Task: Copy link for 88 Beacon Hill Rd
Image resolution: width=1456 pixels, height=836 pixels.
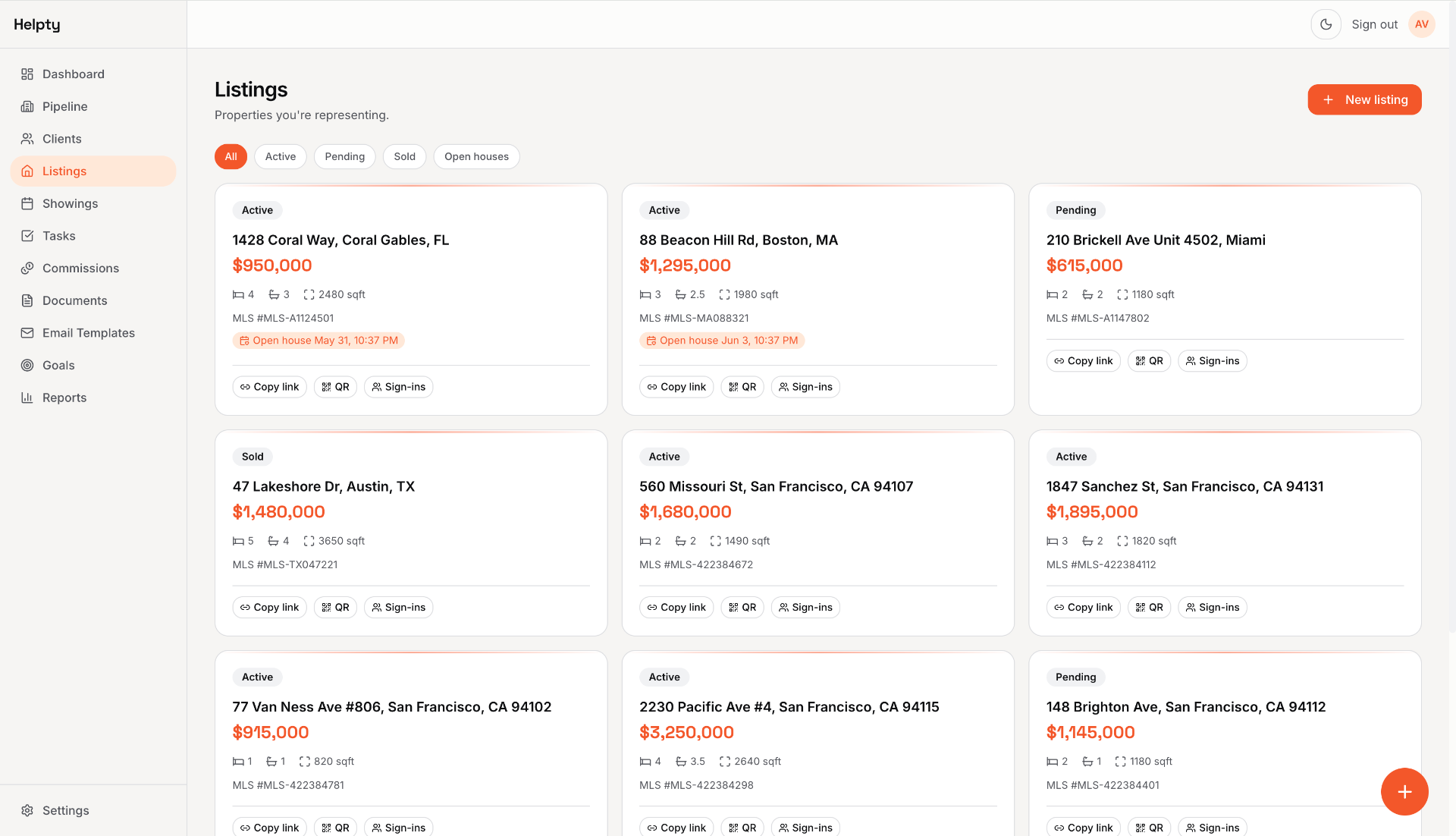Action: pos(676,387)
